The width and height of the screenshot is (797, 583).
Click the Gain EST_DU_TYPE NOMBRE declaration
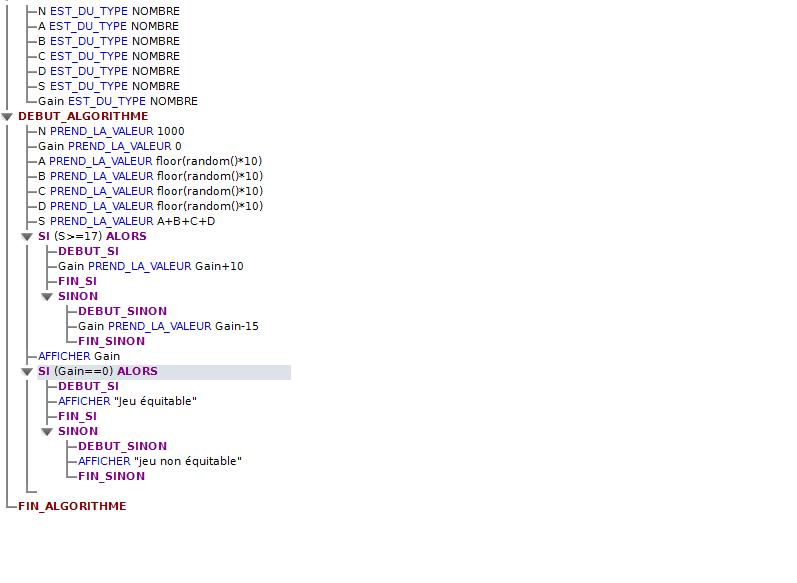(118, 101)
